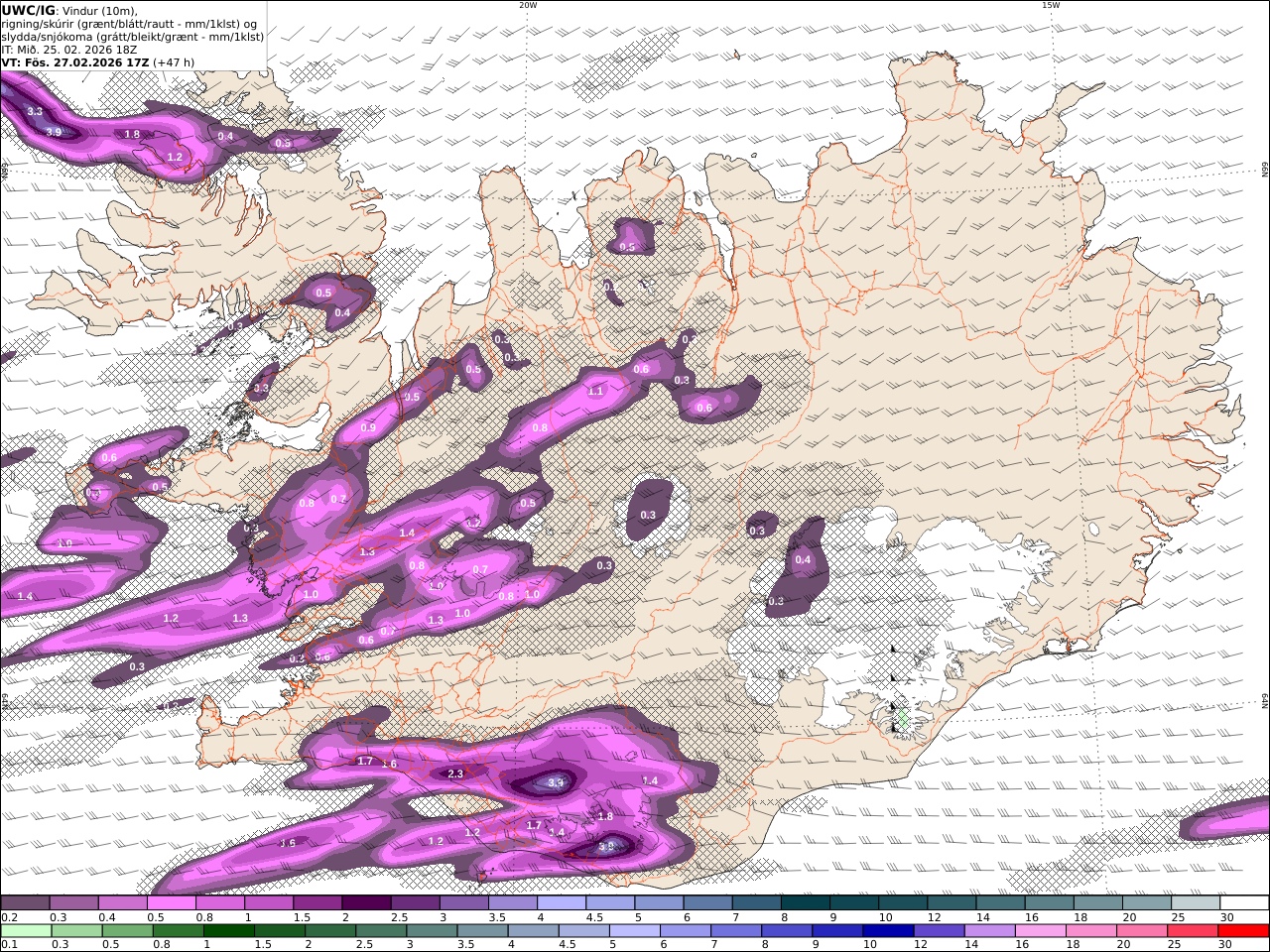1270x952 pixels.
Task: Click the '(+47 h)' forecast offset text
Action: coord(174,61)
